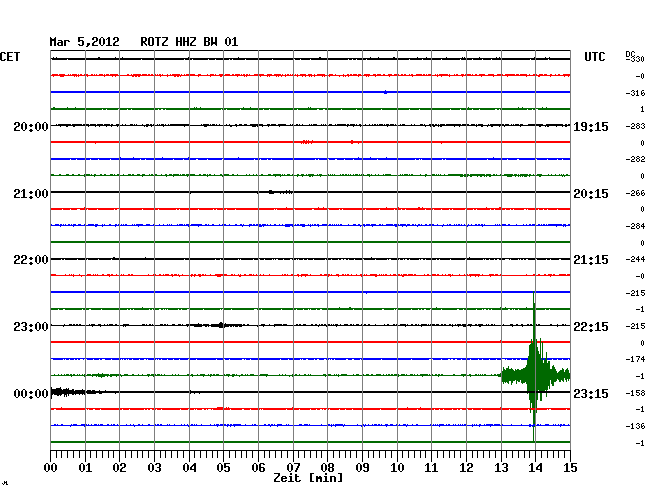Click the DC offset value -284
Image resolution: width=650 pixels, height=494 pixels.
[x=635, y=227]
